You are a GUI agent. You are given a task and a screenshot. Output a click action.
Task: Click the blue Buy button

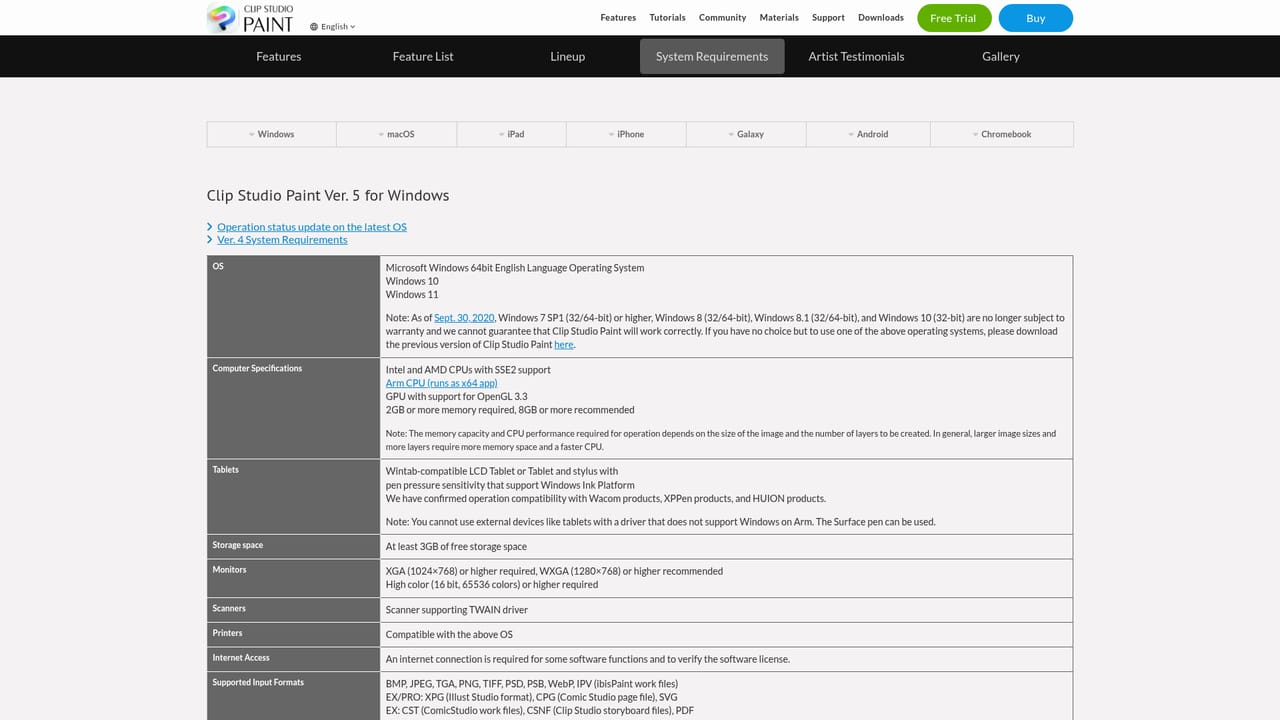tap(1036, 18)
